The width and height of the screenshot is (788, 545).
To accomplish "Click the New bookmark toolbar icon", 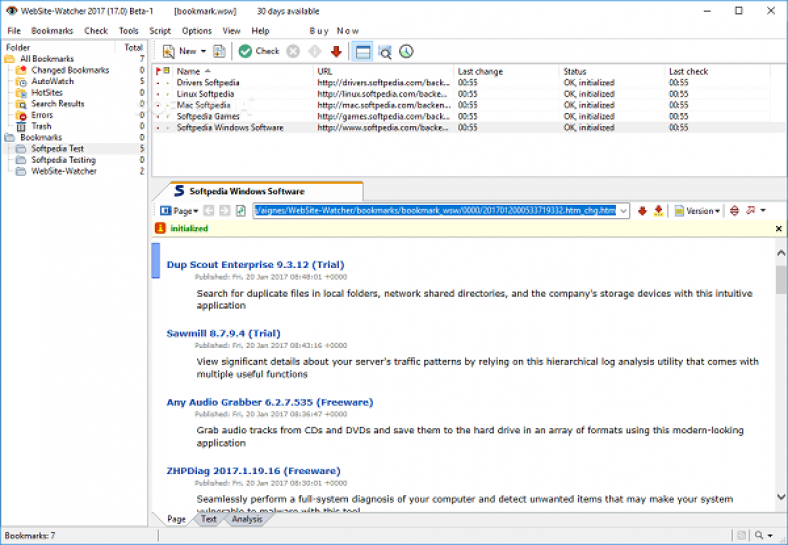I will pos(168,51).
